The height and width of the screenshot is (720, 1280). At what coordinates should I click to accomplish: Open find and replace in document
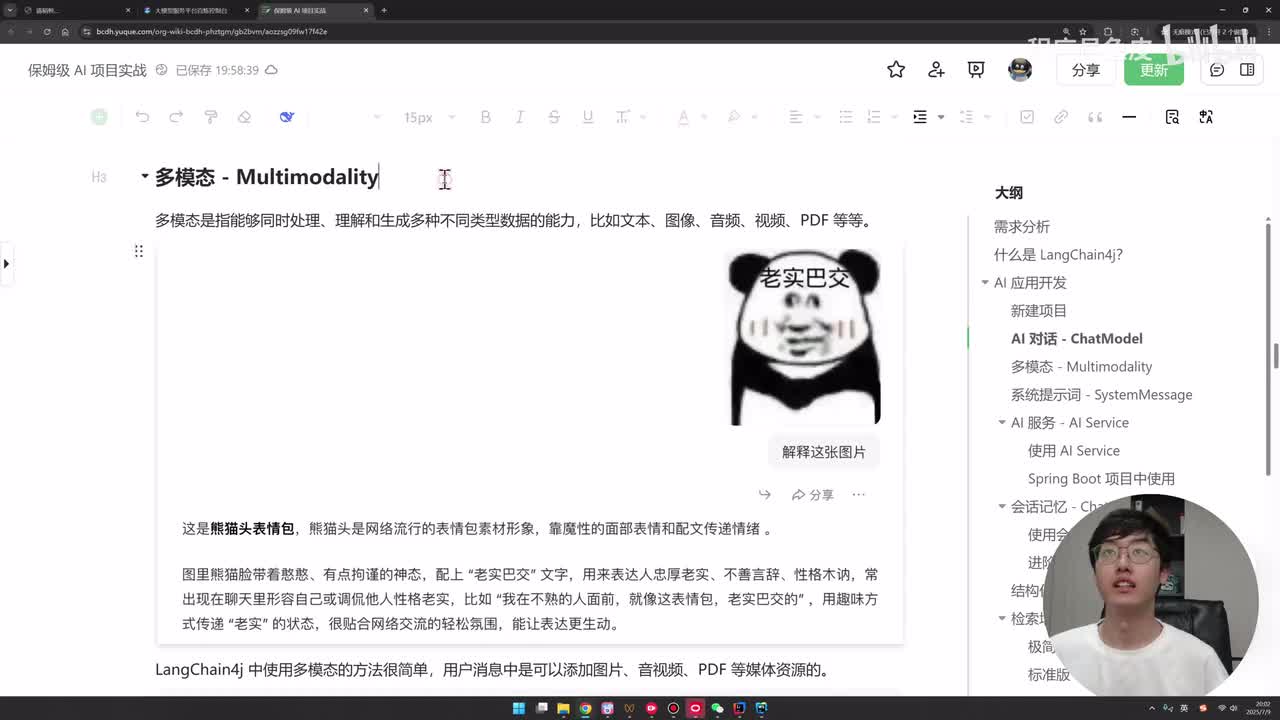coord(1172,117)
